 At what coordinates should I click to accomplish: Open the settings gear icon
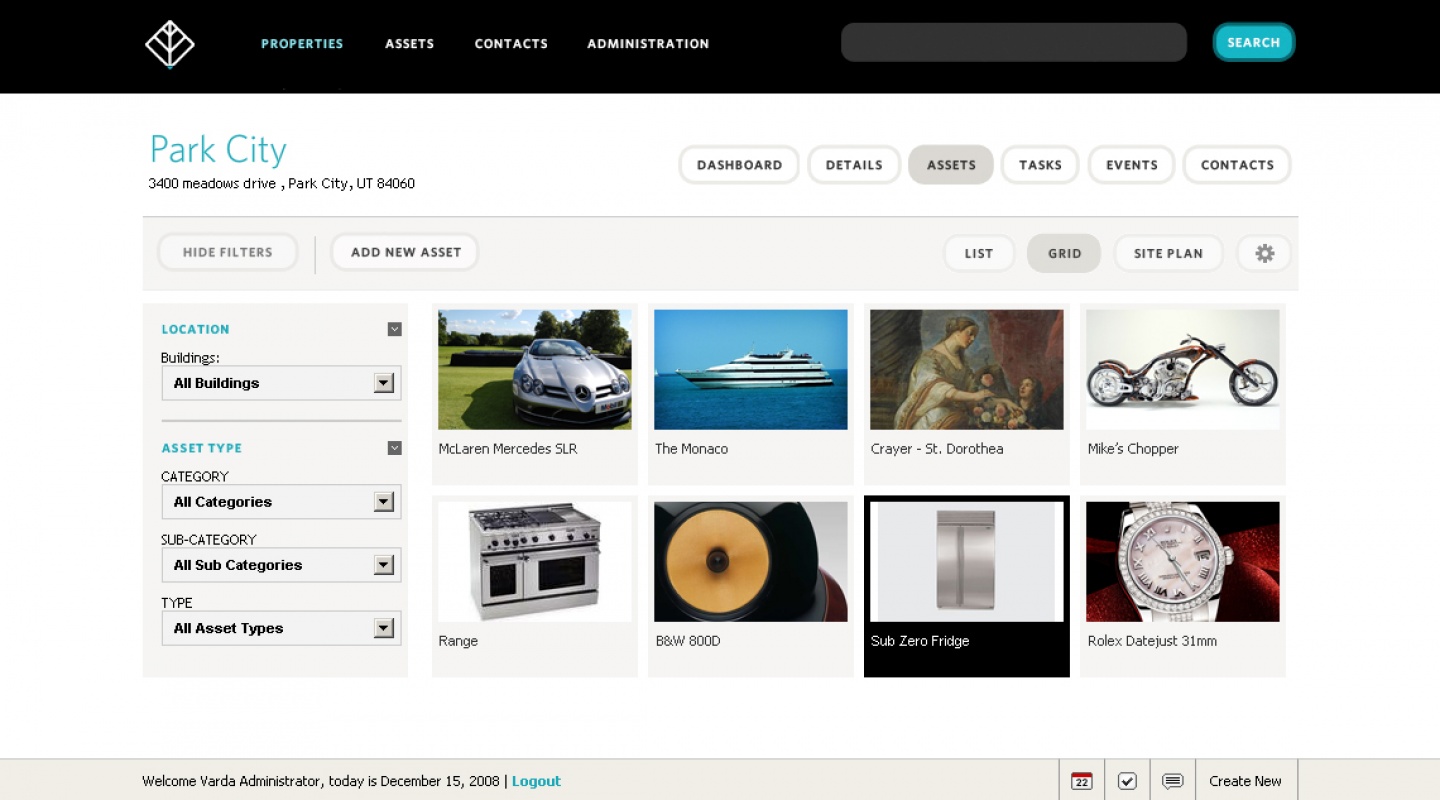coord(1264,253)
